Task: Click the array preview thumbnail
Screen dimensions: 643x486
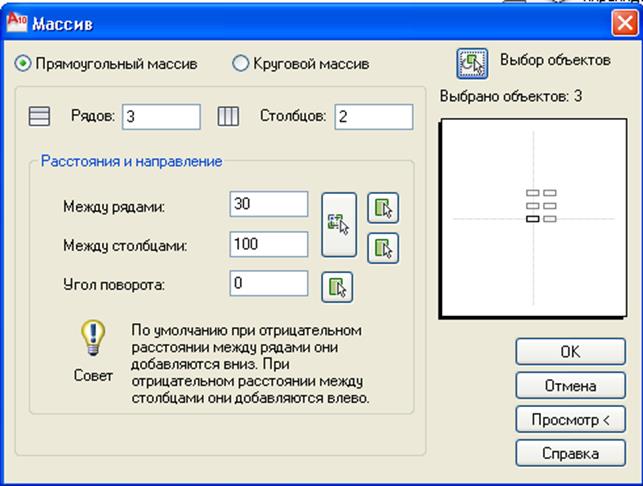Action: pos(533,219)
